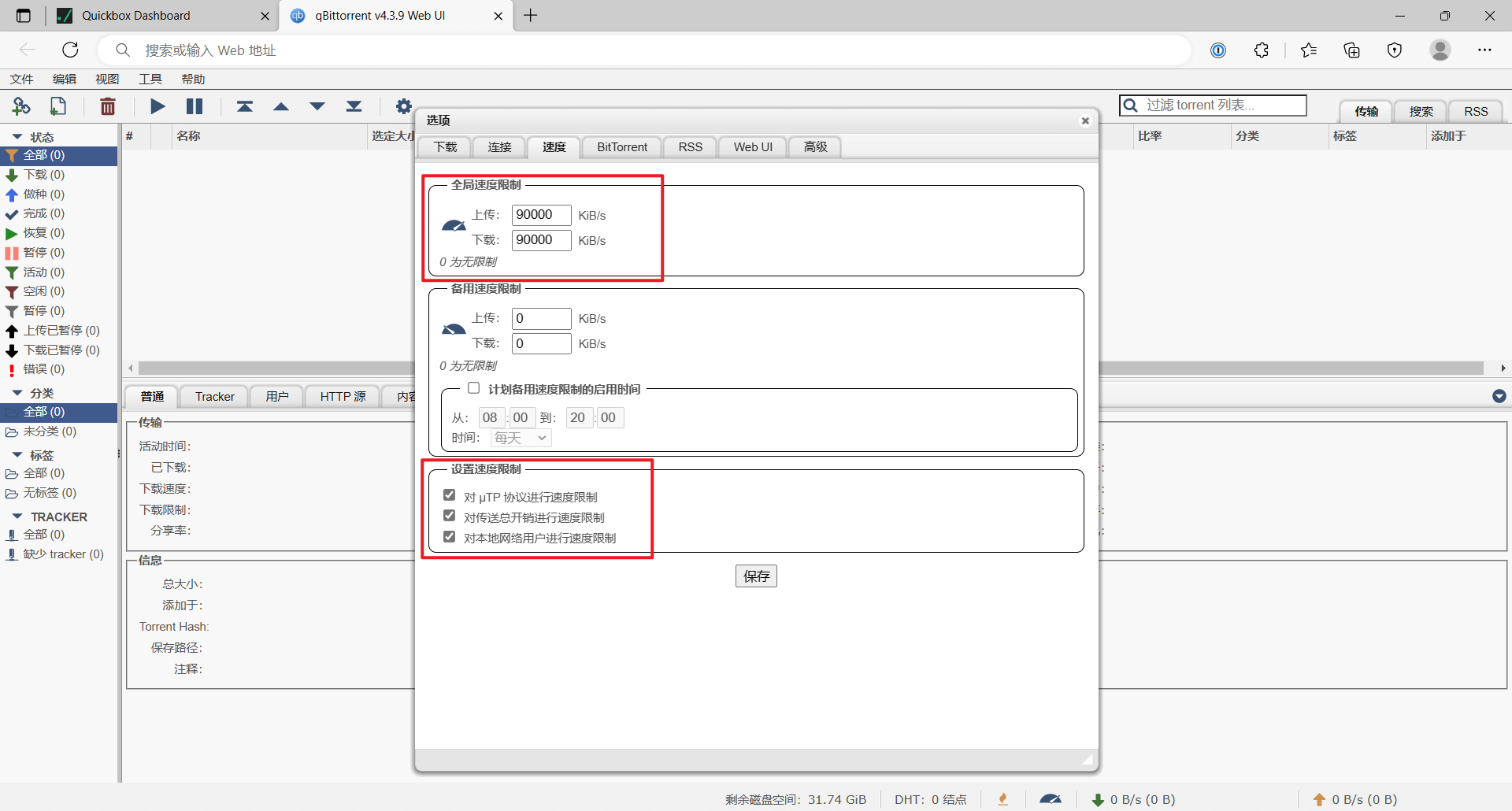Viewport: 1512px width, 811px height.
Task: Click the delete torrent trash icon
Action: [x=108, y=106]
